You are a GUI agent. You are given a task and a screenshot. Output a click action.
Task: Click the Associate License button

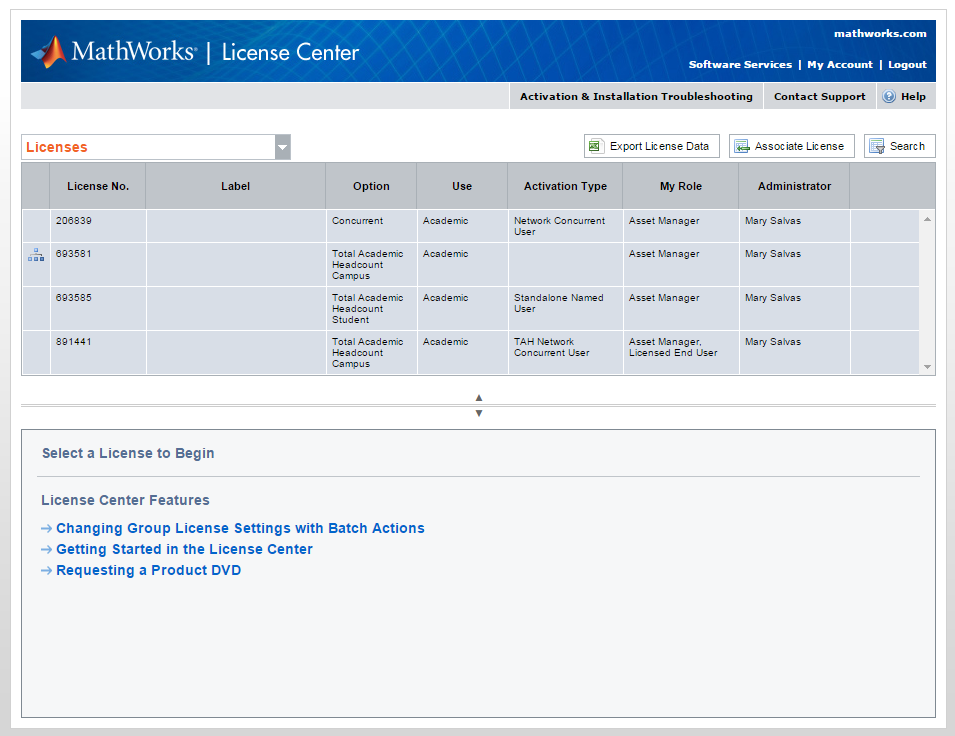pyautogui.click(x=792, y=146)
